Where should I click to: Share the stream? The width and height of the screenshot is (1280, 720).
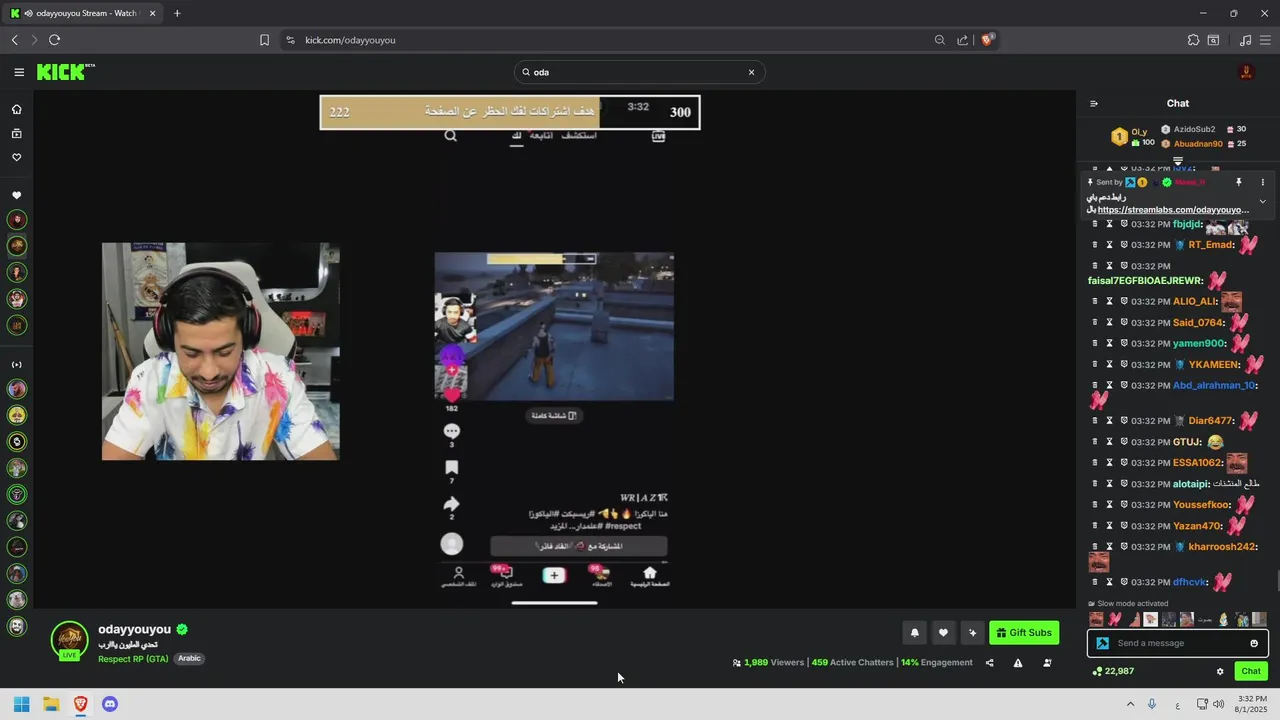tap(990, 662)
